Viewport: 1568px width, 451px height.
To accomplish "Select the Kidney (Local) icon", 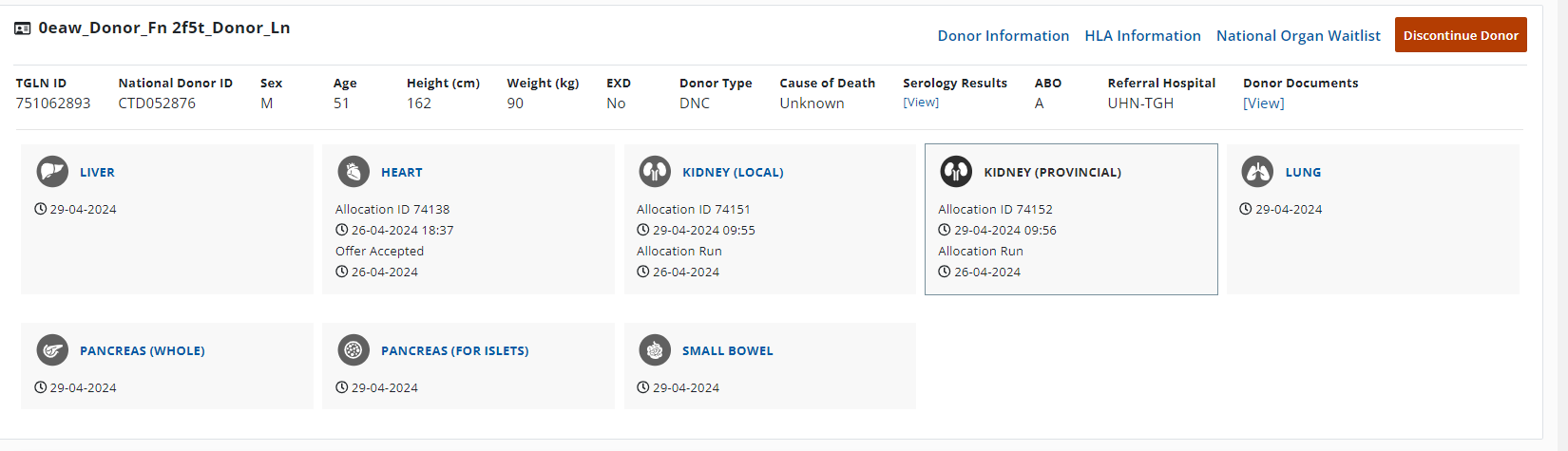I will 655,172.
